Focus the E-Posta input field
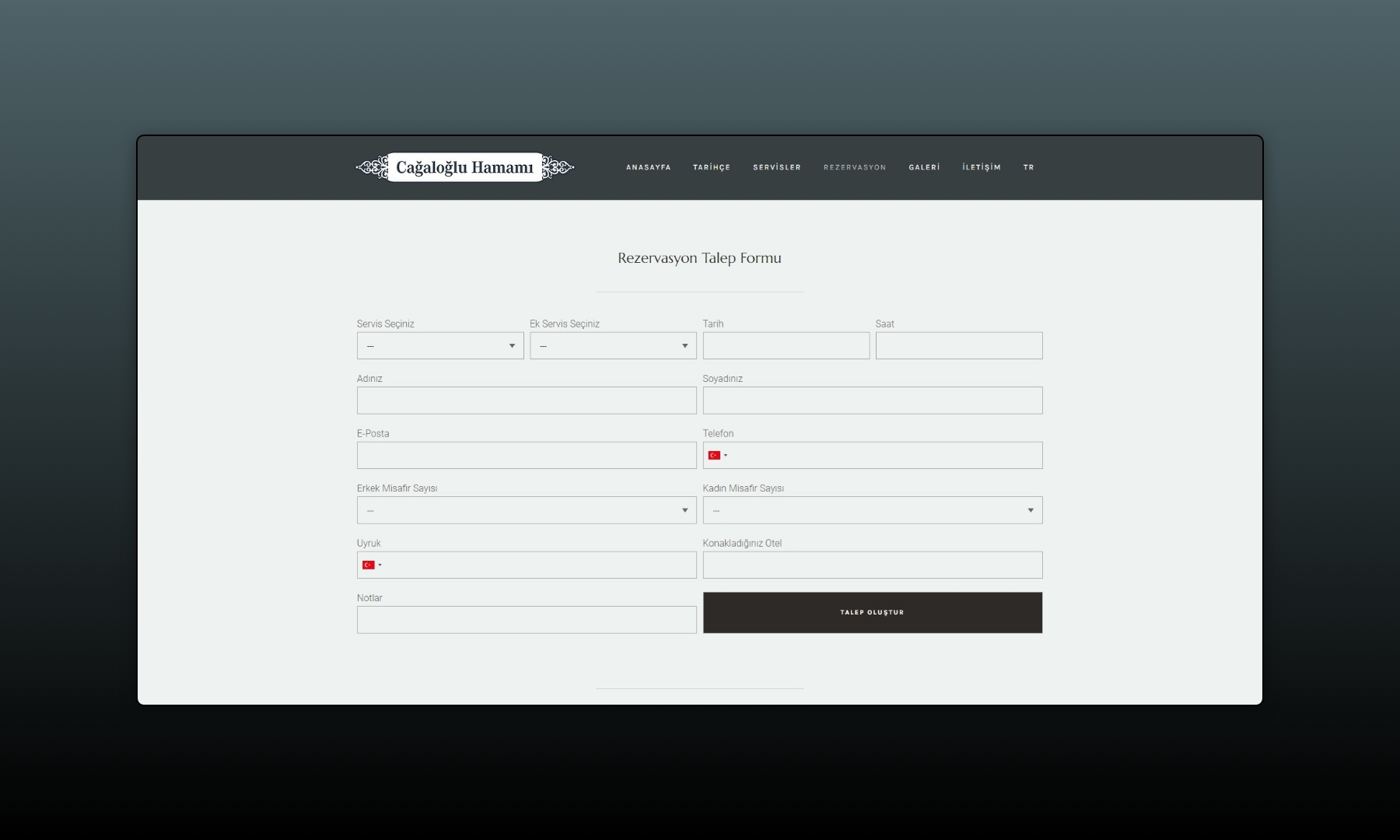The width and height of the screenshot is (1400, 840). tap(526, 456)
